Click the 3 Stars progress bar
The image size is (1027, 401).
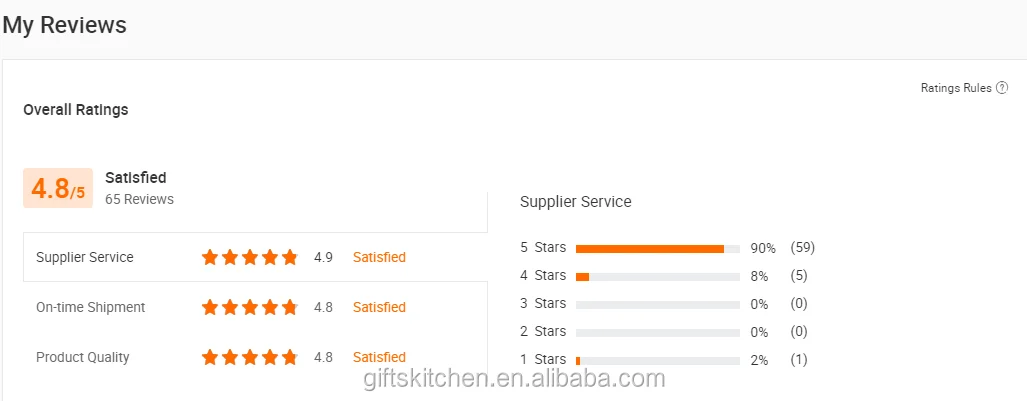point(657,304)
